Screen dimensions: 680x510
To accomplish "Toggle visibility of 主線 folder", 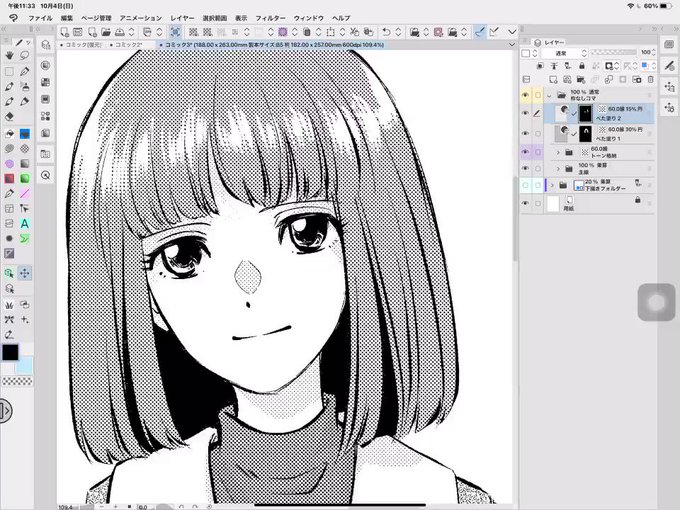I will pos(526,168).
